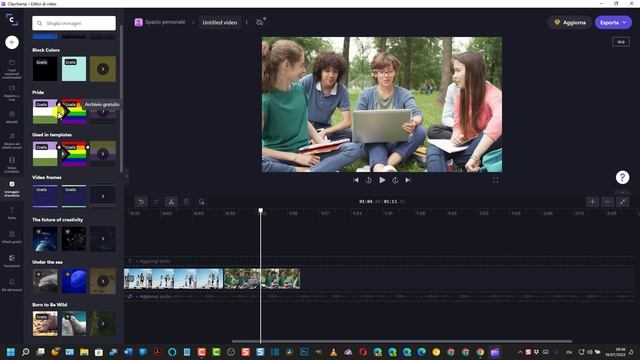The image size is (640, 360).
Task: Select second future of creativity image
Action: point(74,239)
